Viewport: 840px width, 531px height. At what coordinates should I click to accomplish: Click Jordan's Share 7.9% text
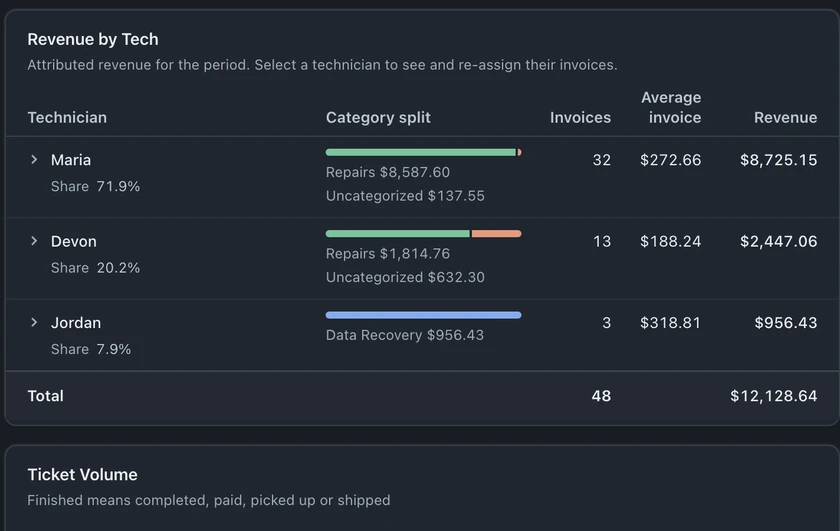point(91,349)
